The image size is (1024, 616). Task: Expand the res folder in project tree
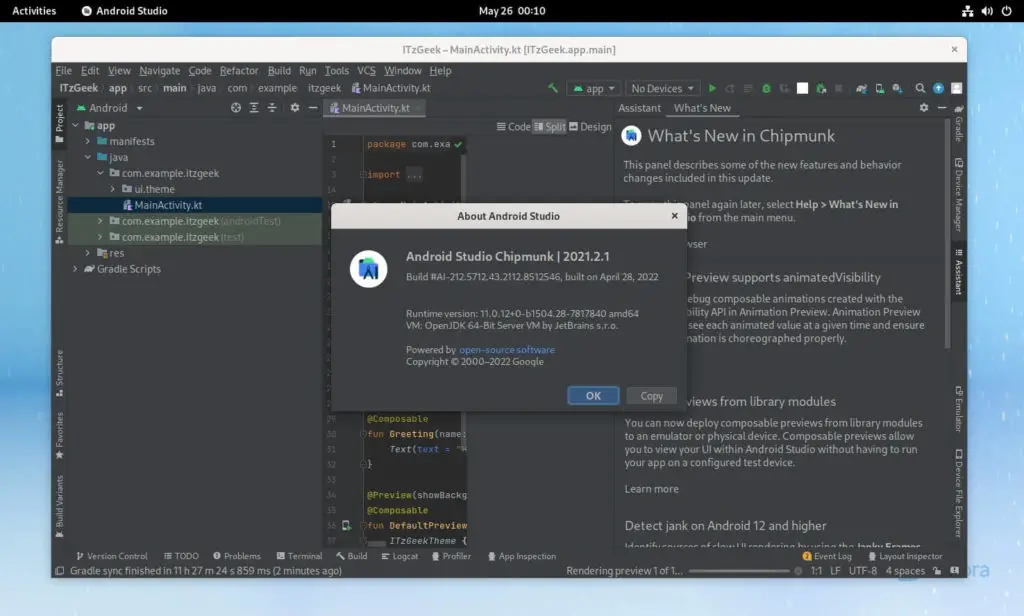(x=89, y=253)
